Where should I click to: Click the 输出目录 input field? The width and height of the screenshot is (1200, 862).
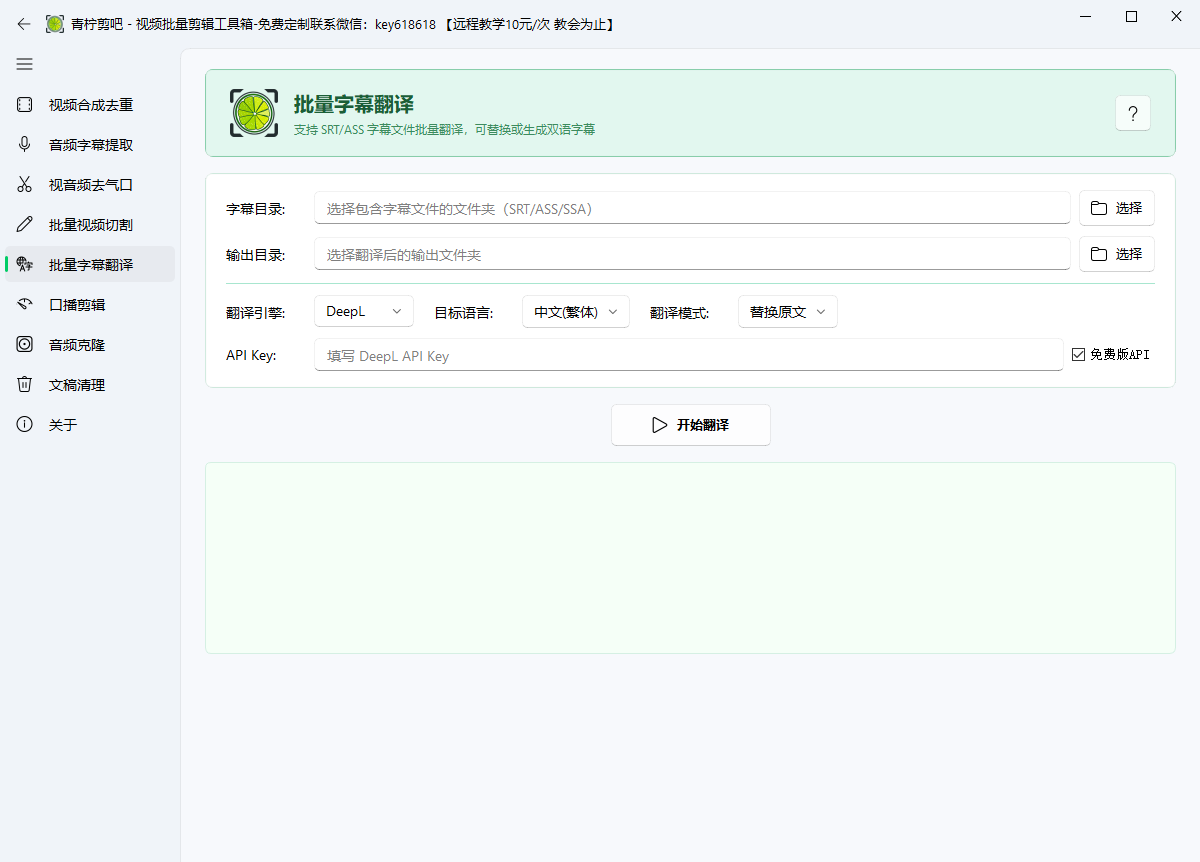point(688,254)
